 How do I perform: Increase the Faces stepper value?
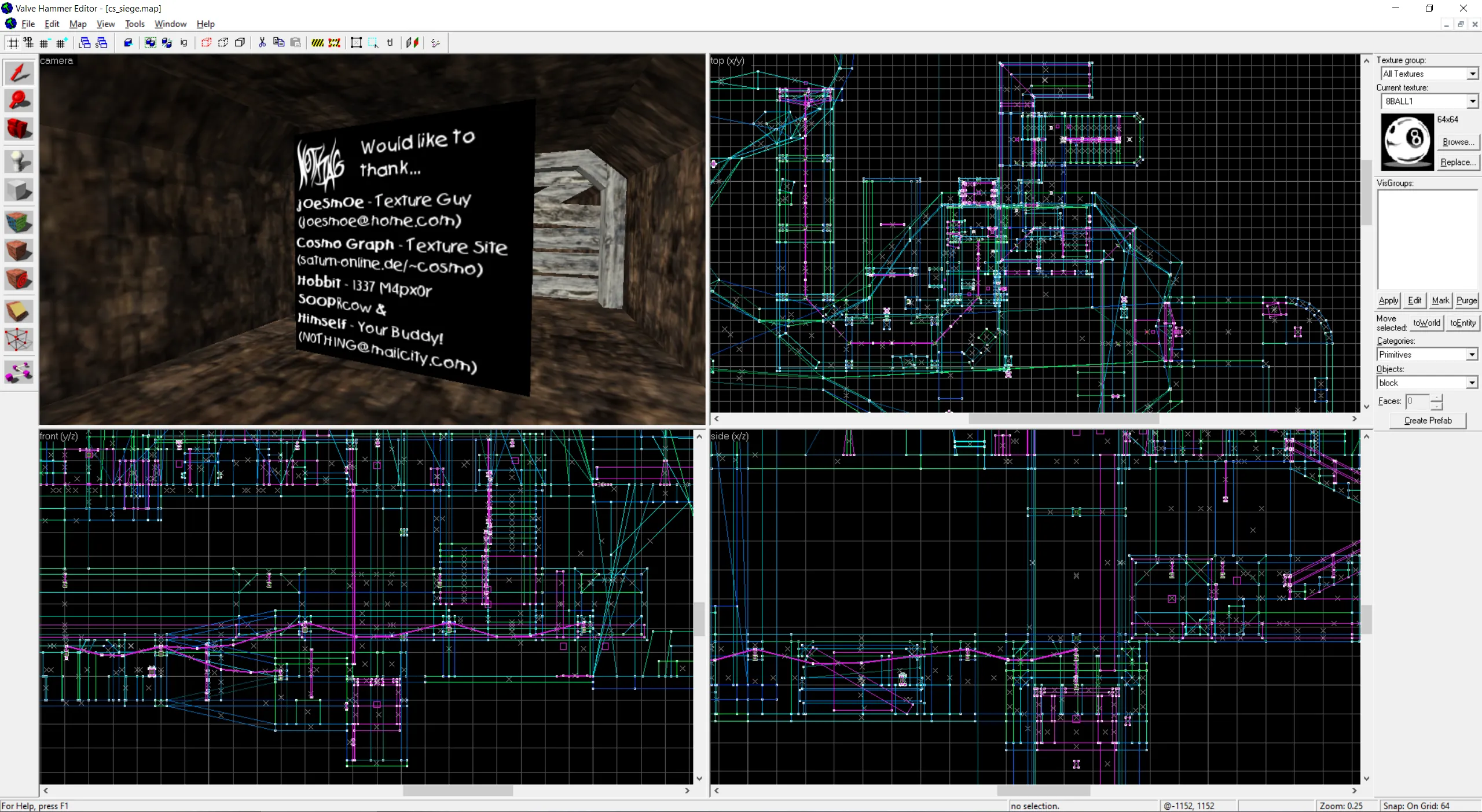1437,397
